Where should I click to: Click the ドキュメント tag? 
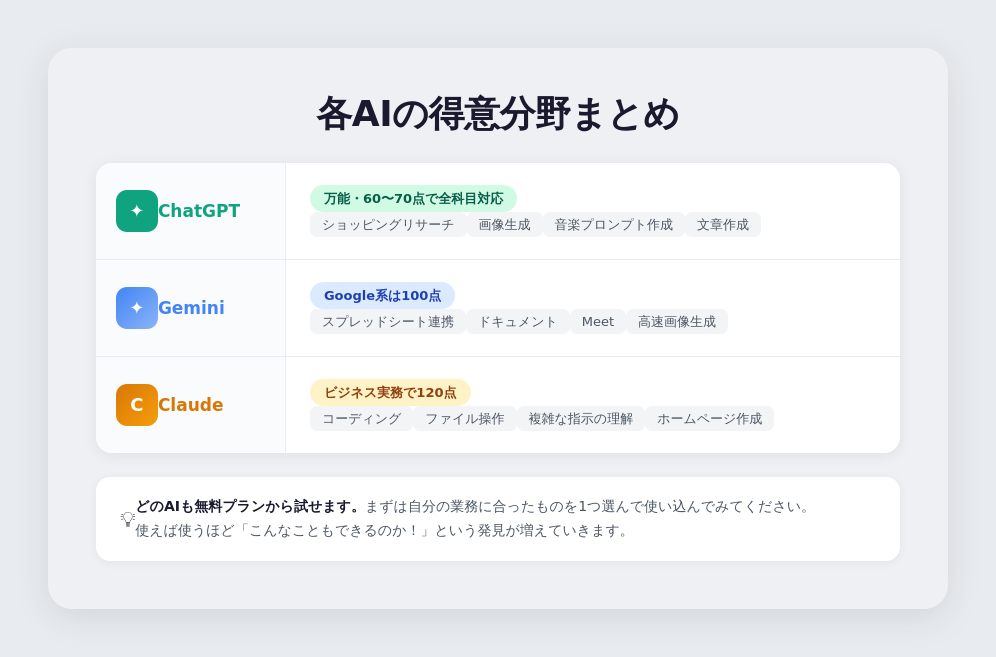pos(518,322)
